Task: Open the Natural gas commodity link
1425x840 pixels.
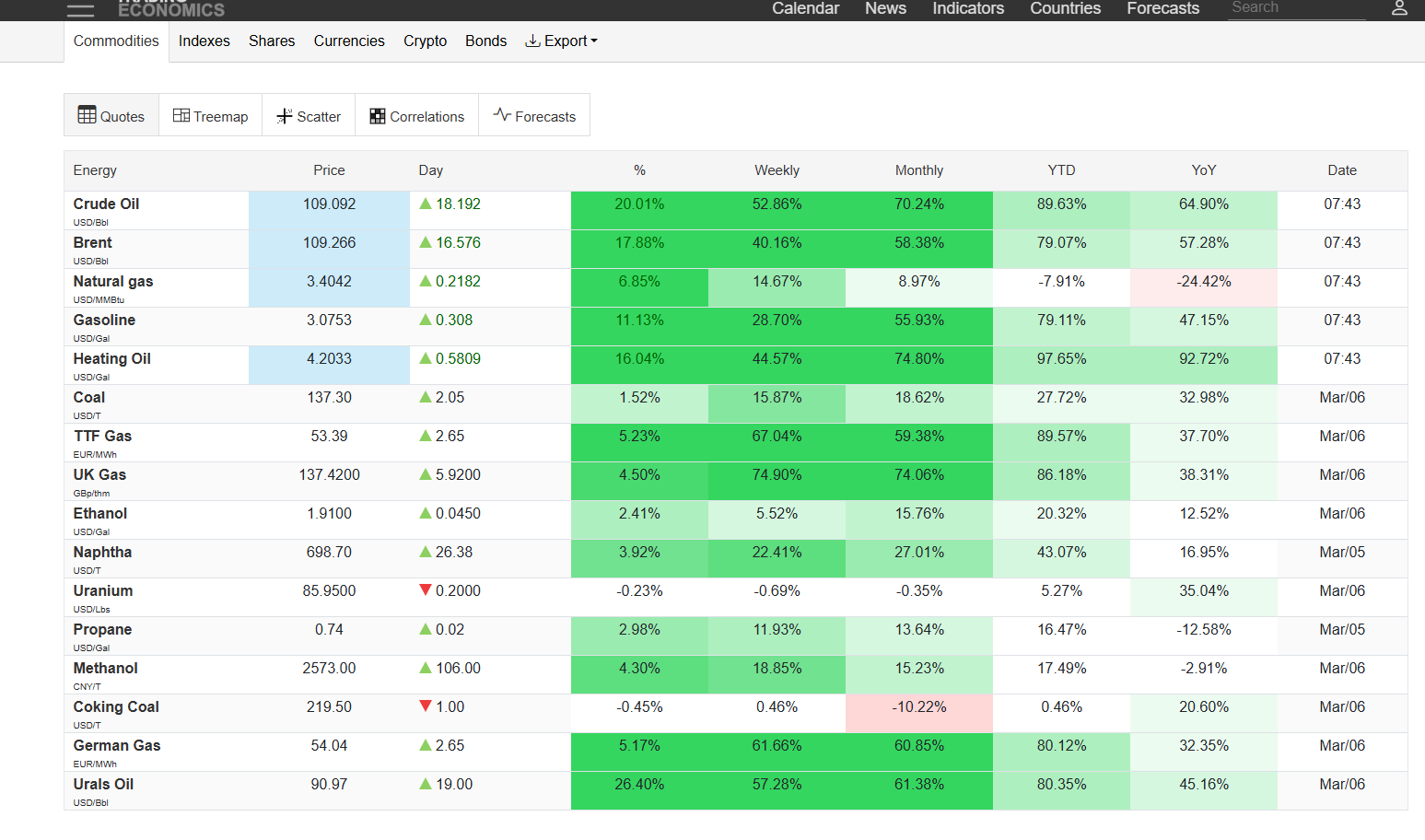Action: click(x=113, y=282)
